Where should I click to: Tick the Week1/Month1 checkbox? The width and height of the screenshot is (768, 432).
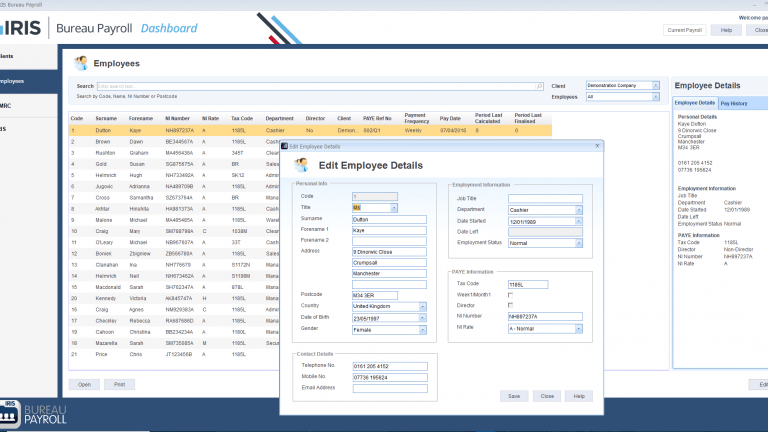tap(510, 295)
